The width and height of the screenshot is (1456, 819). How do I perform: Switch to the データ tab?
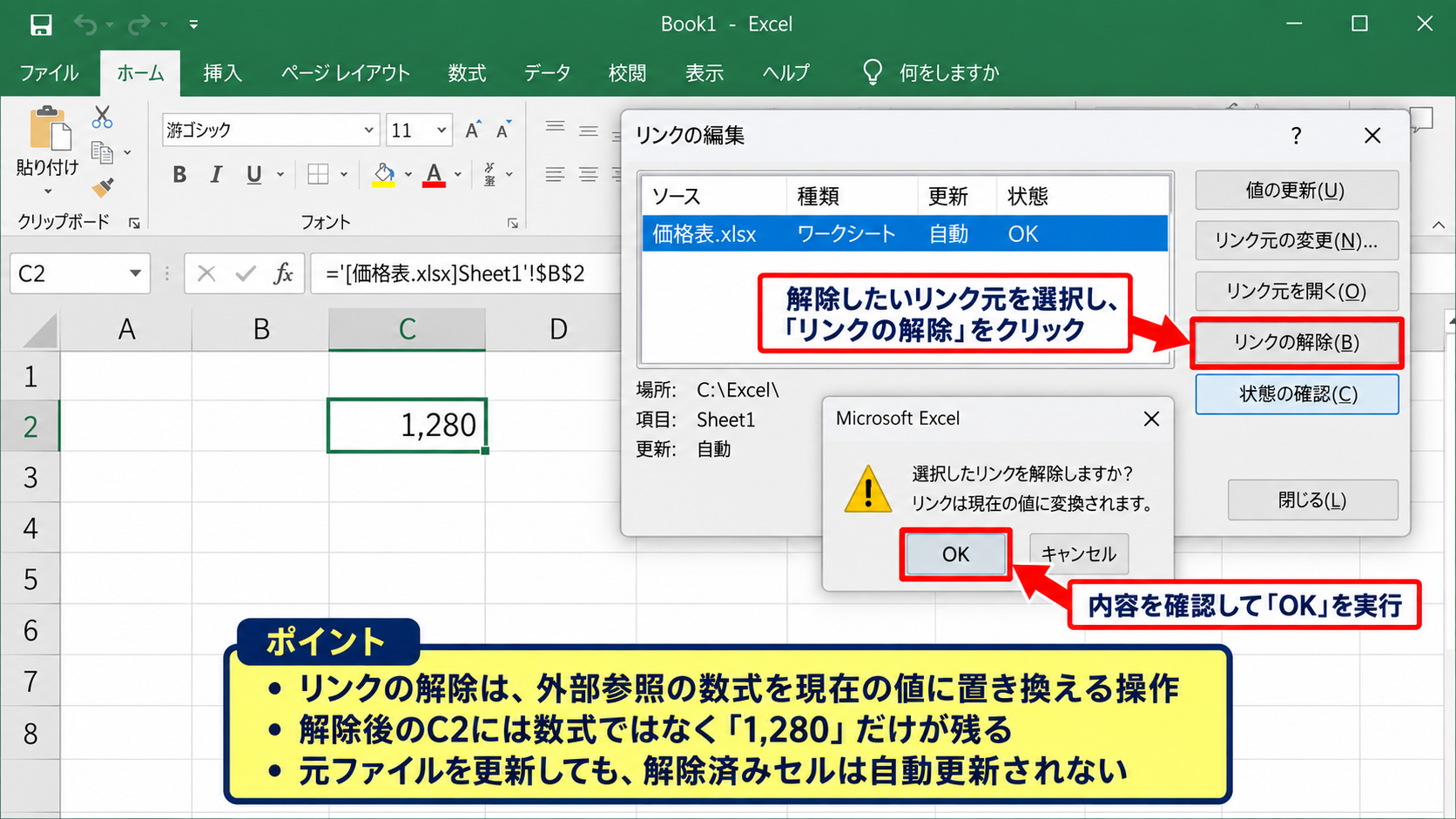[547, 73]
